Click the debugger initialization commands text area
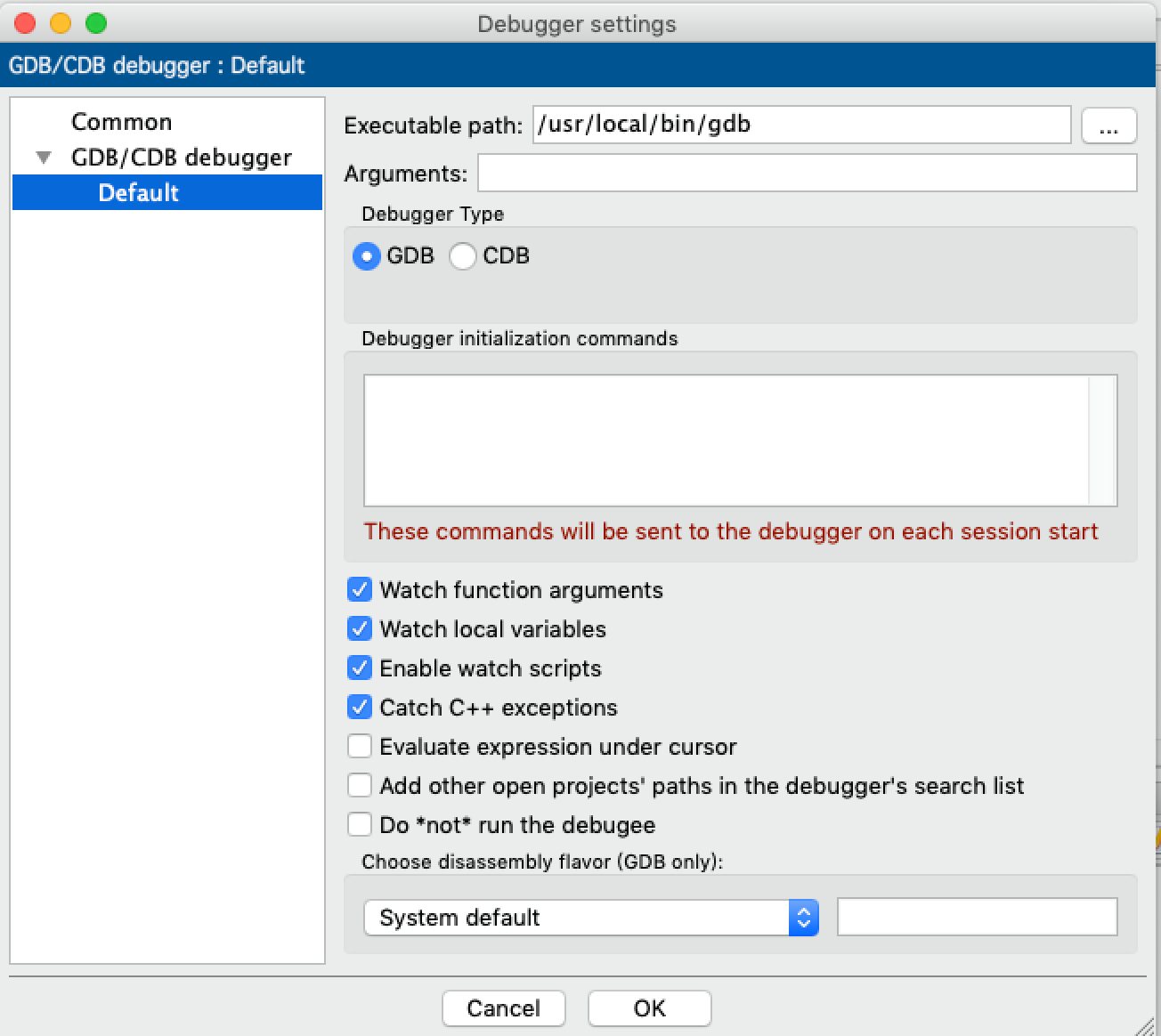Screen dimensions: 1161x1036 click(727, 441)
